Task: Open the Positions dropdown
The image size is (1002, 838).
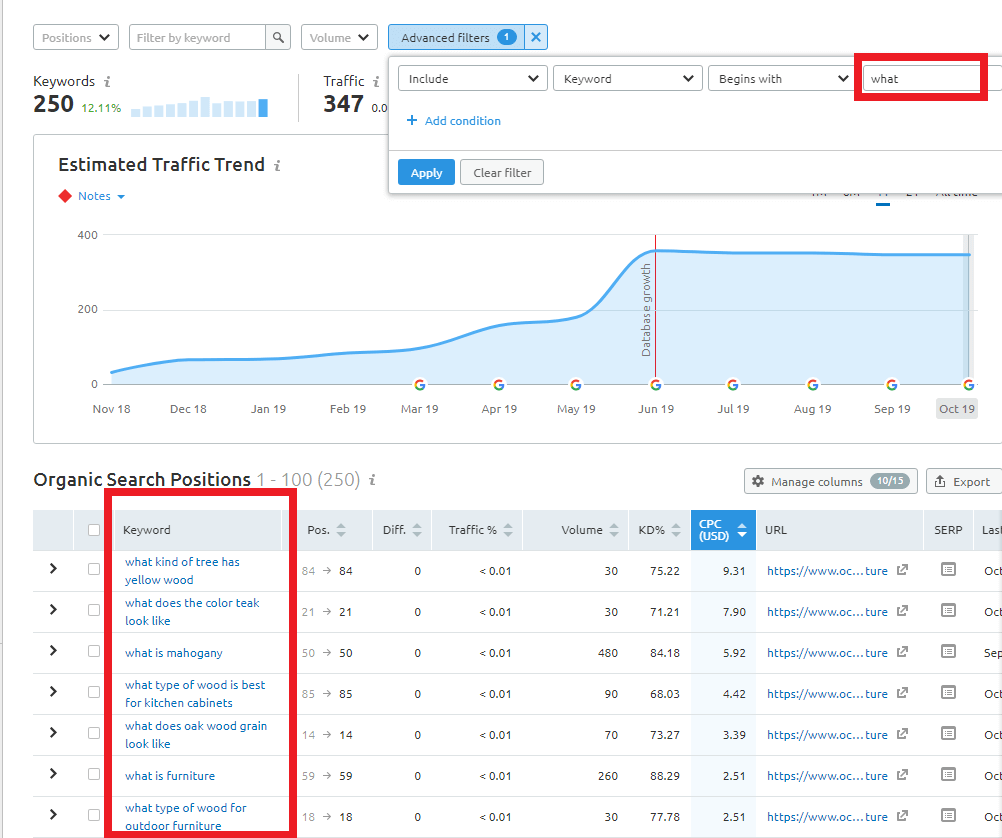Action: click(x=75, y=37)
